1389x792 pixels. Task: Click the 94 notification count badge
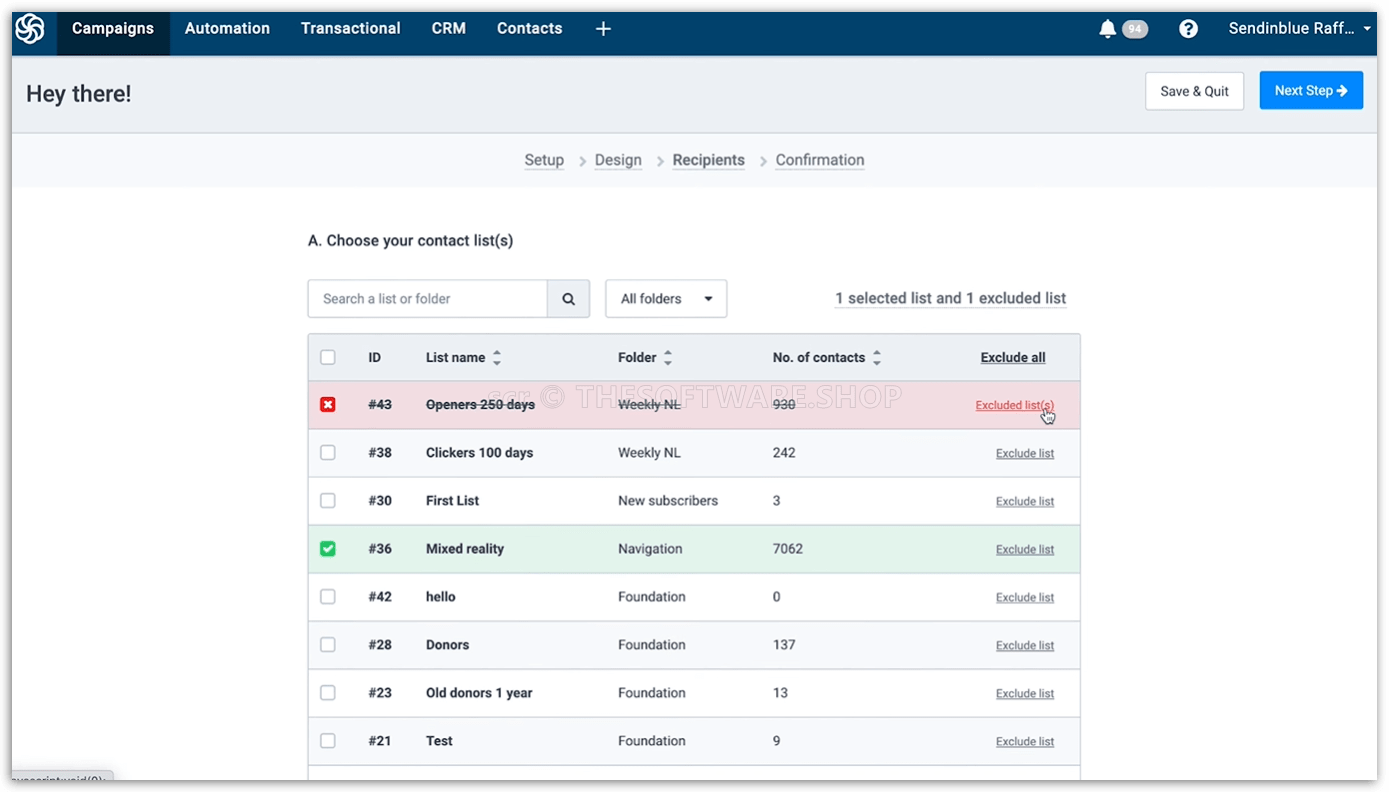1134,29
